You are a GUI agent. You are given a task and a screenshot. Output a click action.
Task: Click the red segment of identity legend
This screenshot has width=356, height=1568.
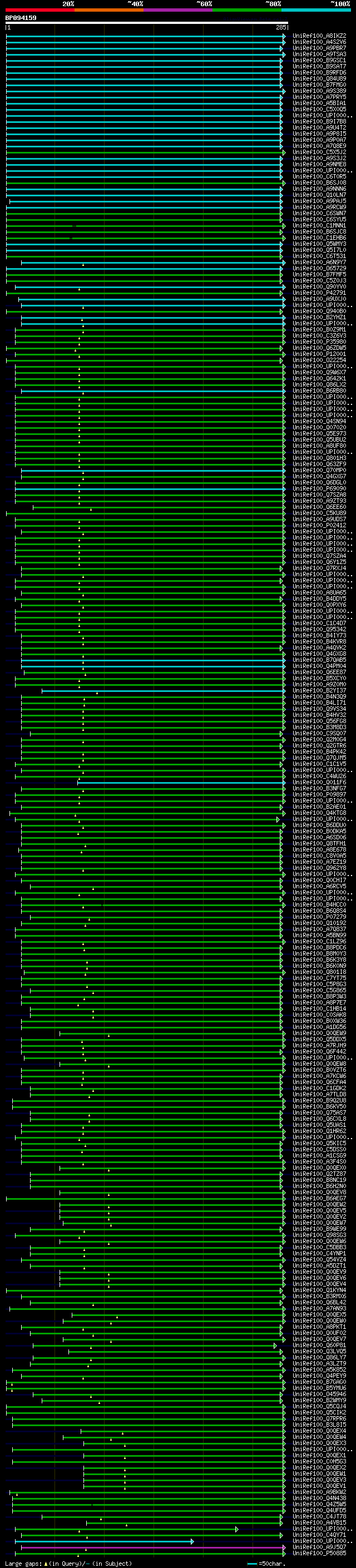tap(40, 10)
